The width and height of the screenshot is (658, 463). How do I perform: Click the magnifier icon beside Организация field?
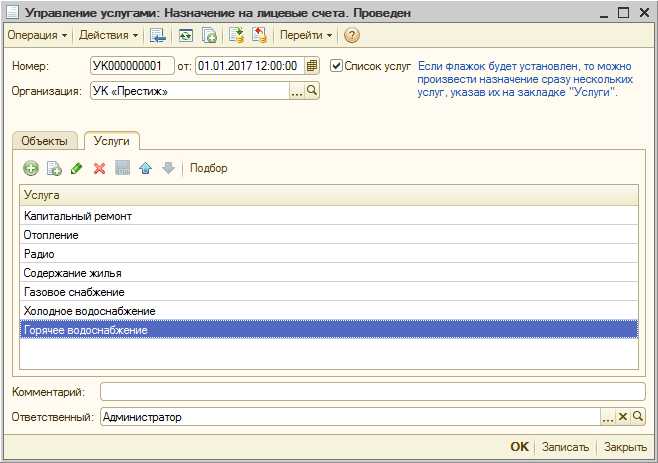[x=312, y=91]
